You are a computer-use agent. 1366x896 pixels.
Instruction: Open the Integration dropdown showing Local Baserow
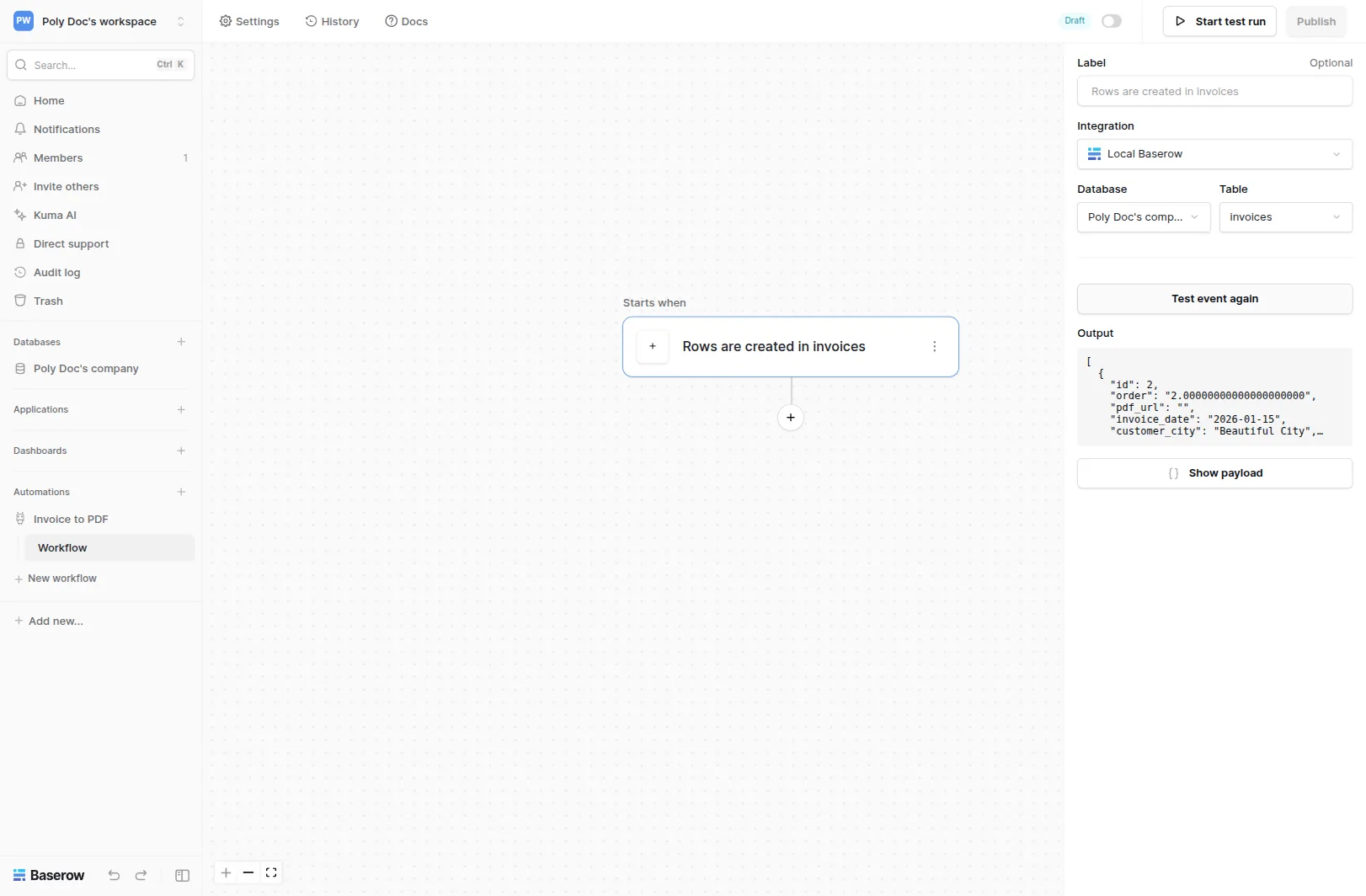[x=1214, y=154]
